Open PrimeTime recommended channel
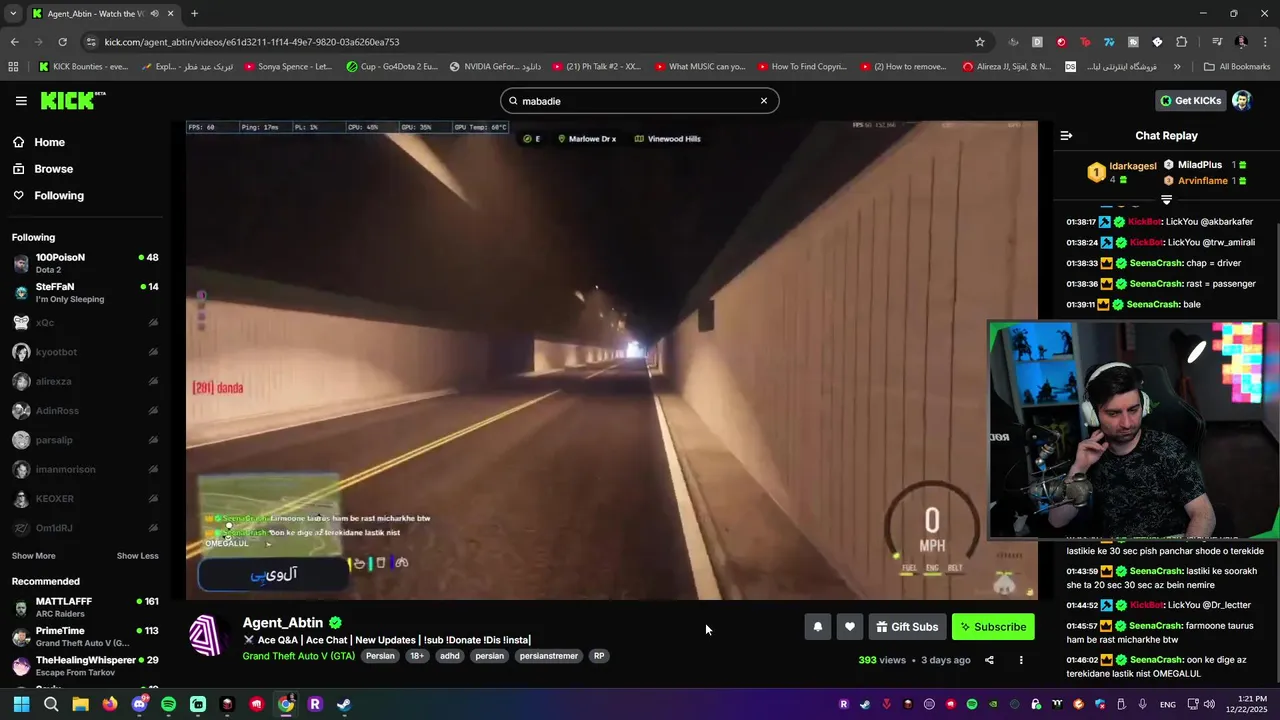This screenshot has width=1280, height=720. 85,636
